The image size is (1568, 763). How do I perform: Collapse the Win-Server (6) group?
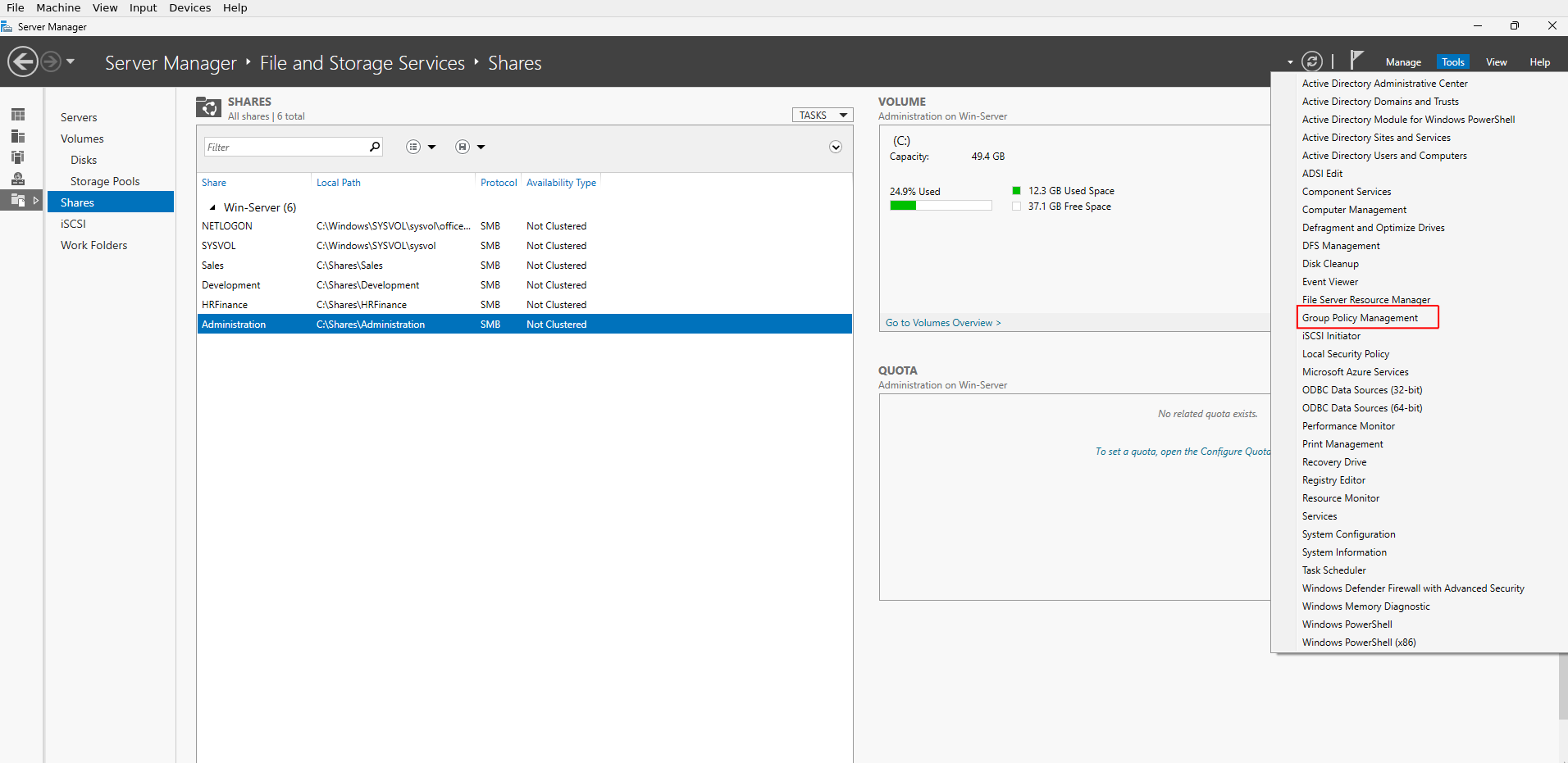pyautogui.click(x=212, y=207)
